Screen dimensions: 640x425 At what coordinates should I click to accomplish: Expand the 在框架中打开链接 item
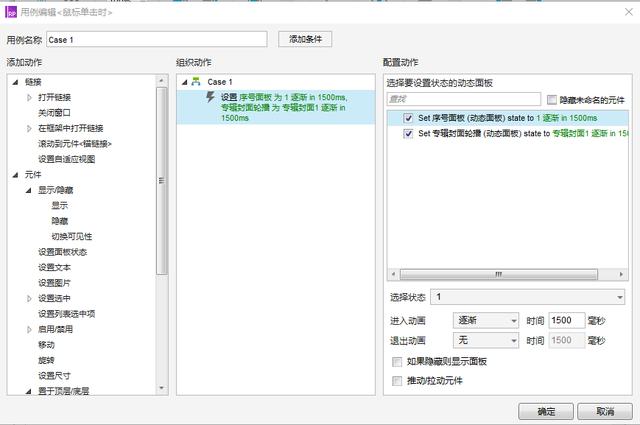(x=29, y=128)
